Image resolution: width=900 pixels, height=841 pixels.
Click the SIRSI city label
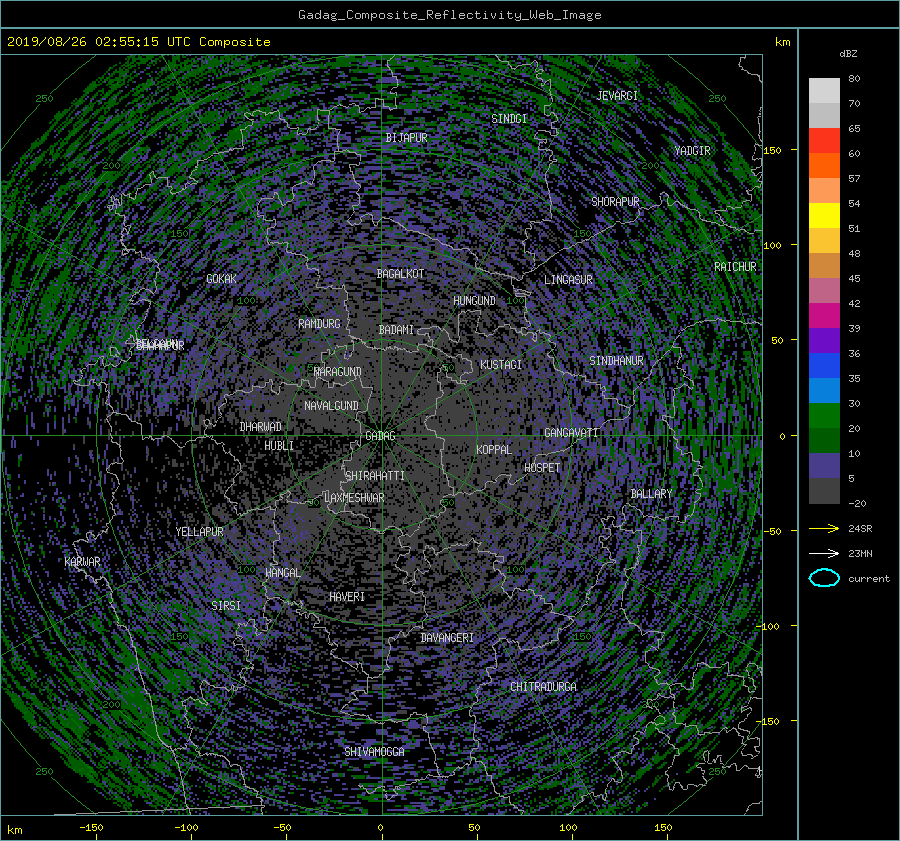(x=226, y=606)
